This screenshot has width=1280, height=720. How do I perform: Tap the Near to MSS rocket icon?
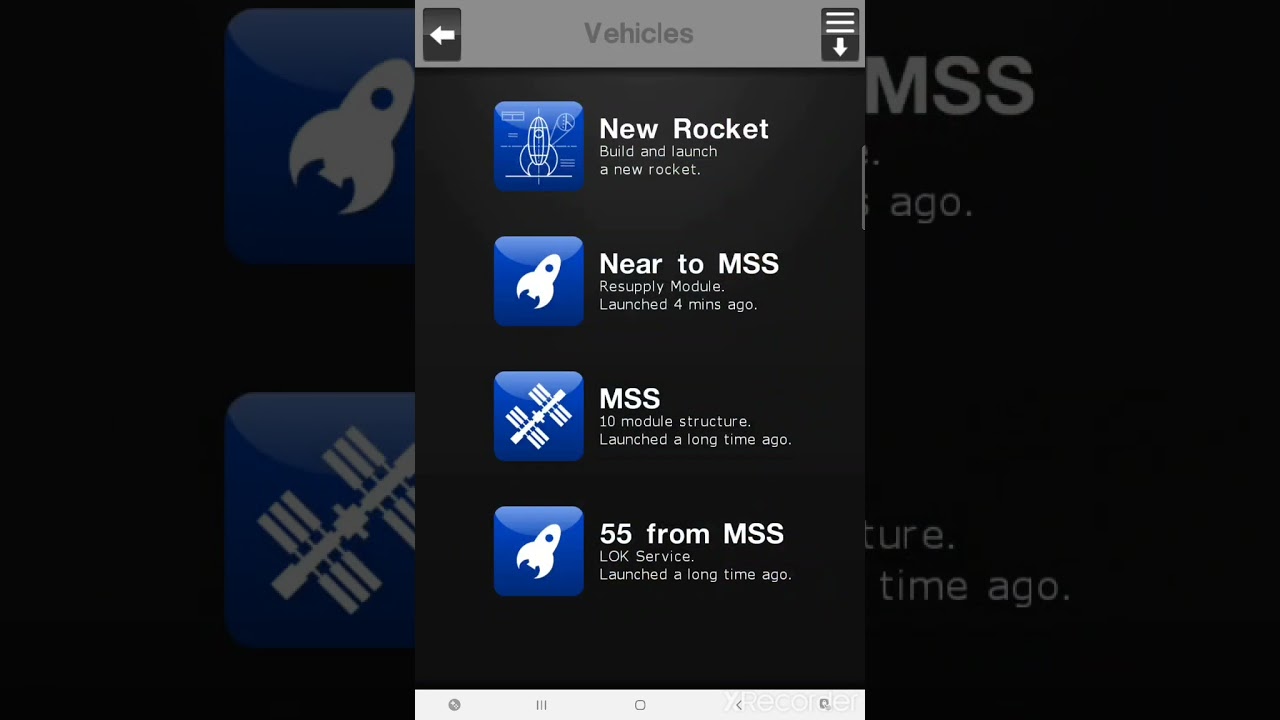point(538,281)
